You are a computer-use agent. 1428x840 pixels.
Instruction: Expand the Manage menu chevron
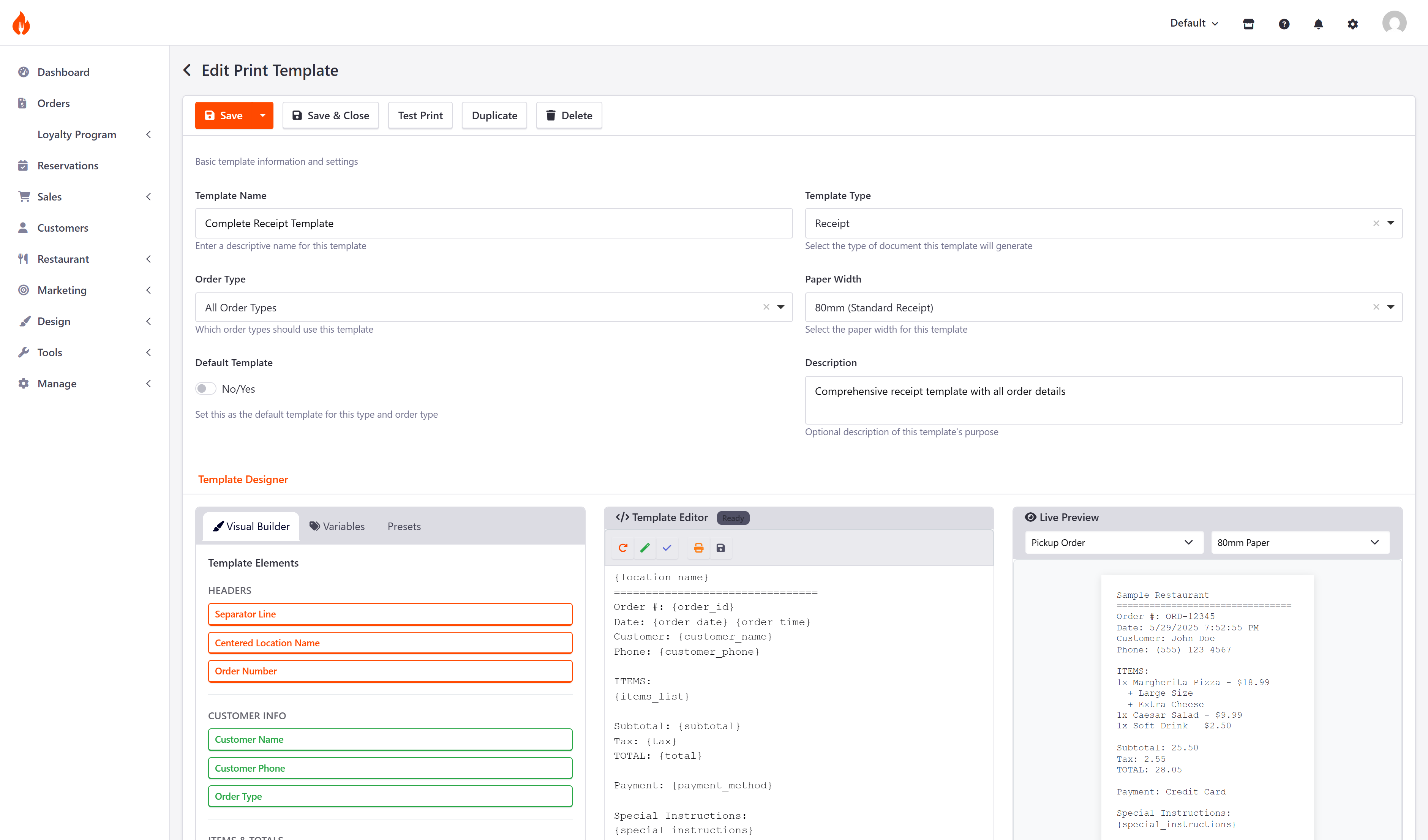tap(148, 384)
